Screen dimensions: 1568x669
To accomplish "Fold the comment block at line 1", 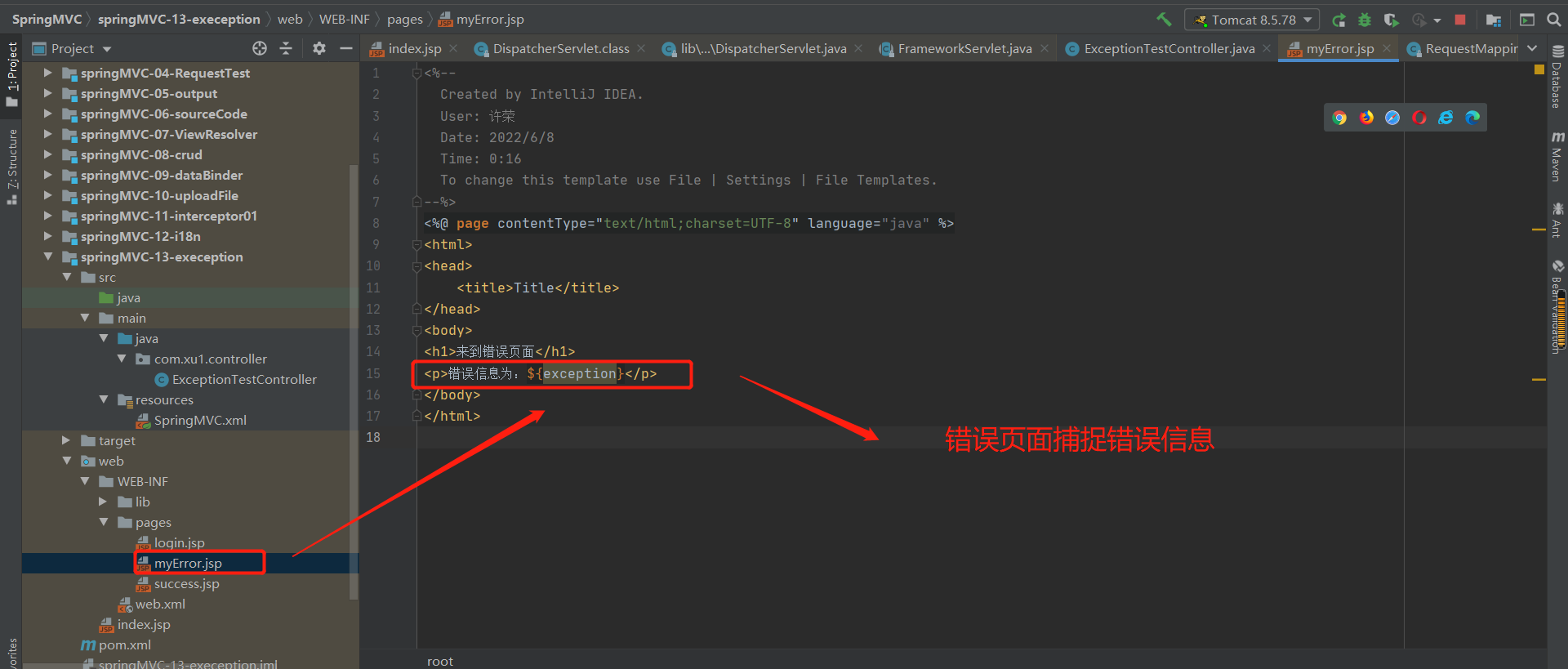I will [416, 74].
